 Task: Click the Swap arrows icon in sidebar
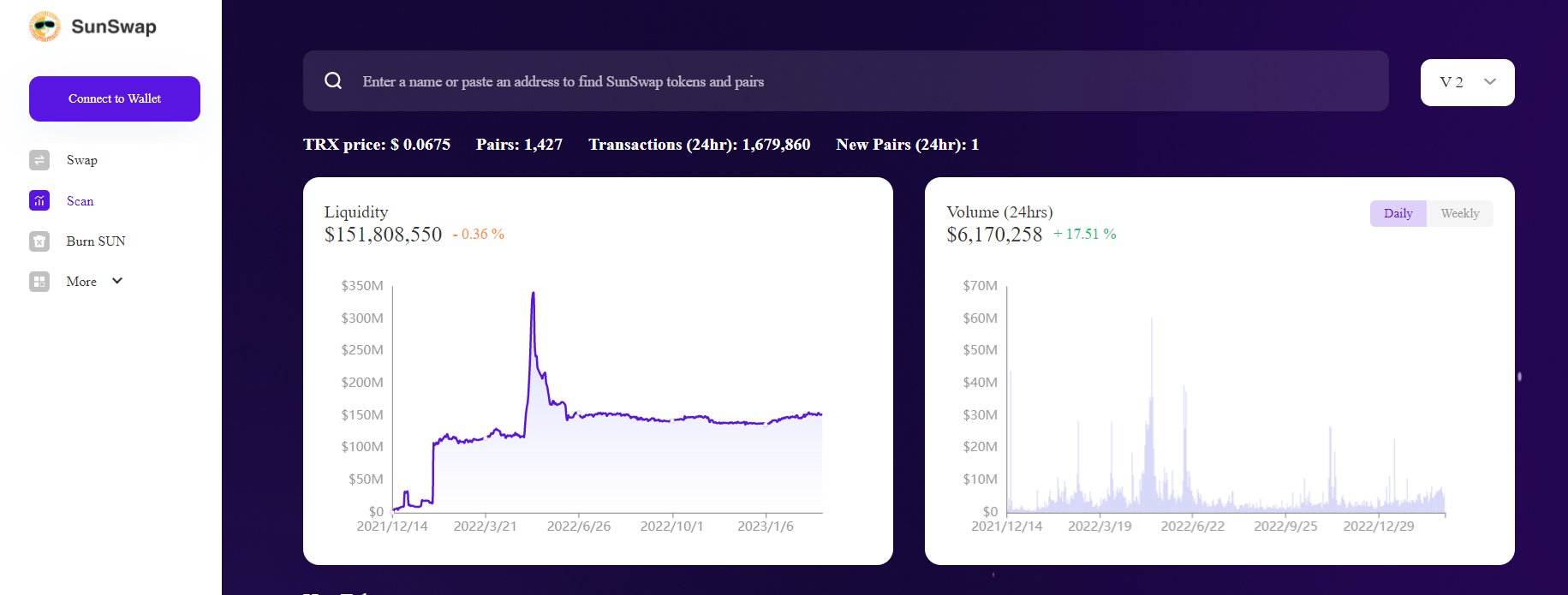pyautogui.click(x=39, y=160)
